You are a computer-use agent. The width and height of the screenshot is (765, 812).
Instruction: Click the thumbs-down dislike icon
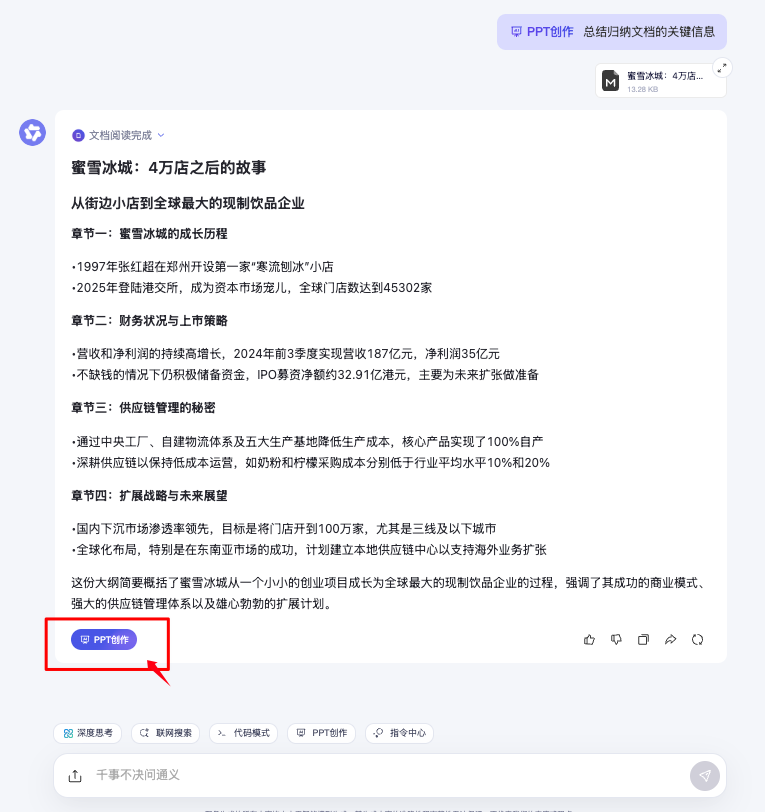pos(616,640)
